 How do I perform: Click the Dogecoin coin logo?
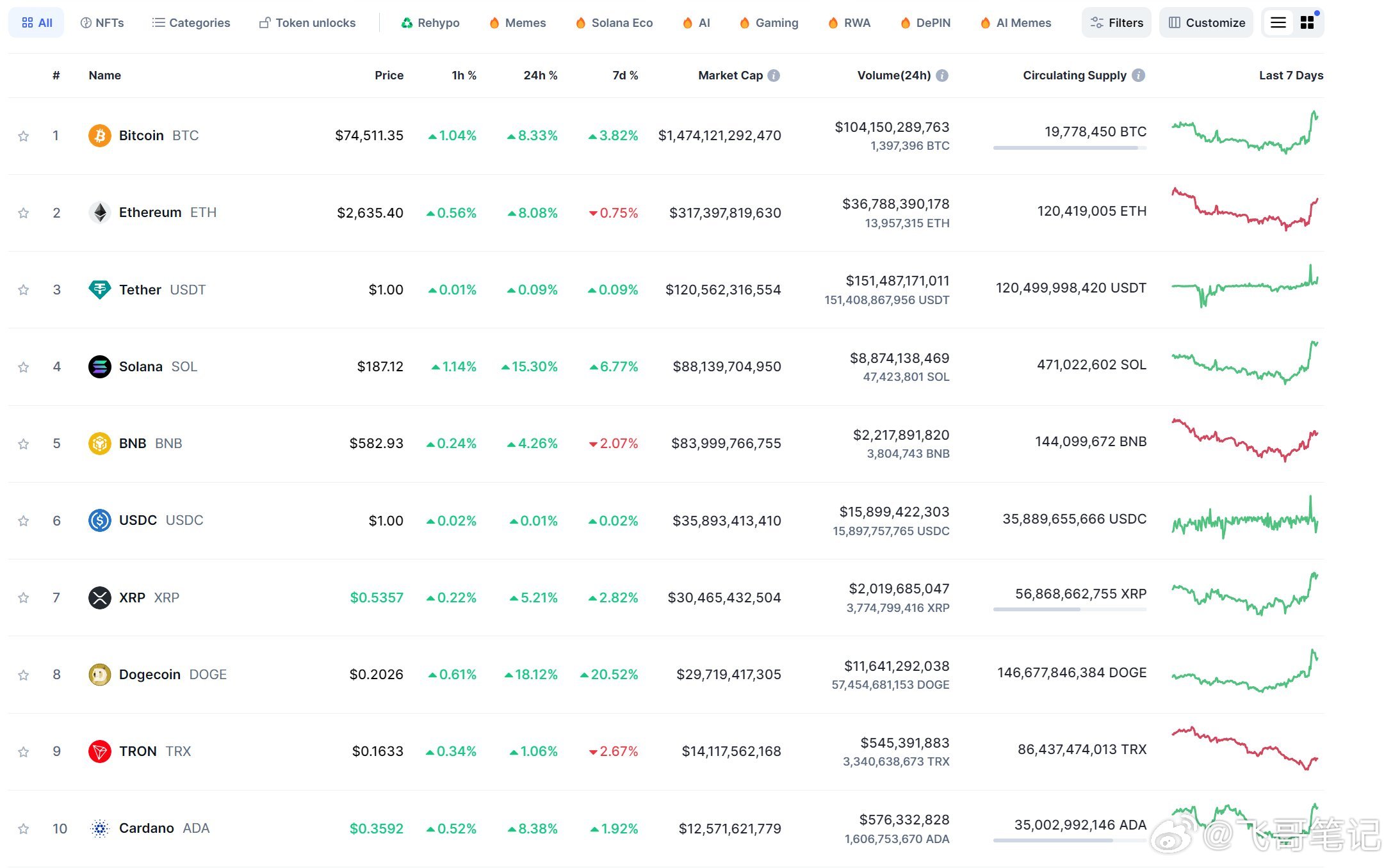(99, 675)
